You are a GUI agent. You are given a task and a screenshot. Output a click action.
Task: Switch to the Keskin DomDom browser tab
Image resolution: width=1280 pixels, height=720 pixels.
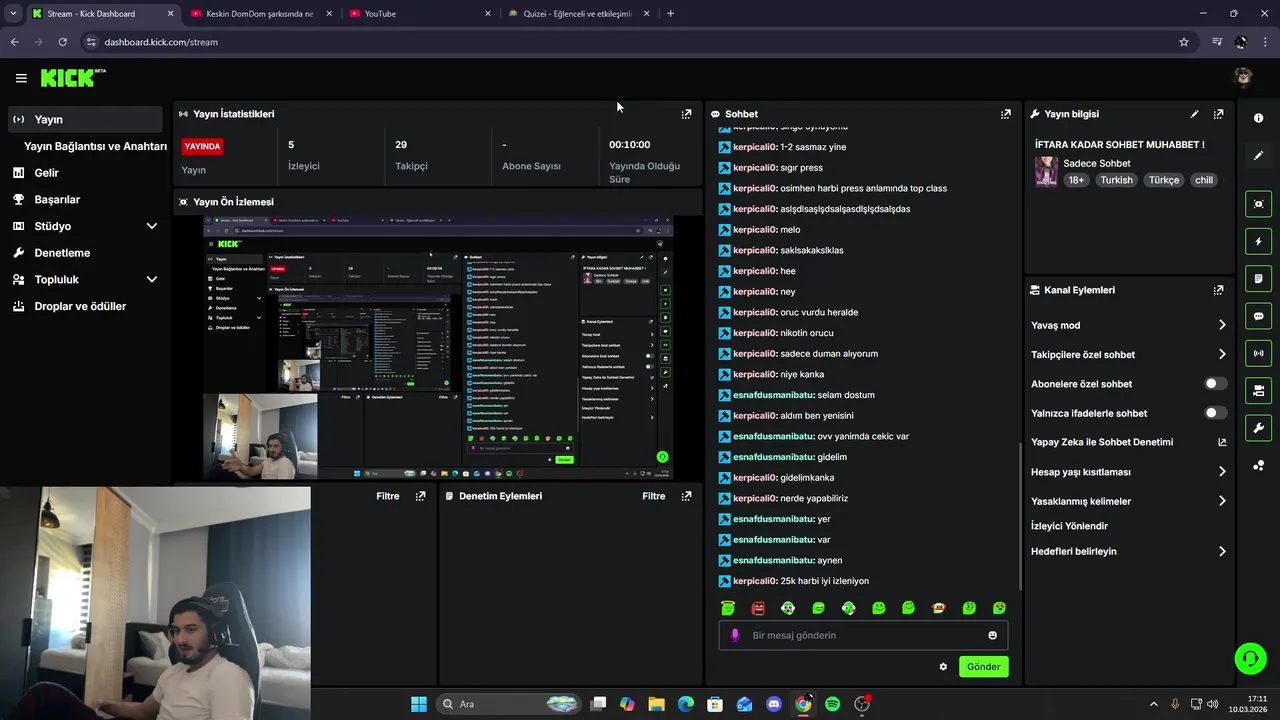[x=260, y=14]
